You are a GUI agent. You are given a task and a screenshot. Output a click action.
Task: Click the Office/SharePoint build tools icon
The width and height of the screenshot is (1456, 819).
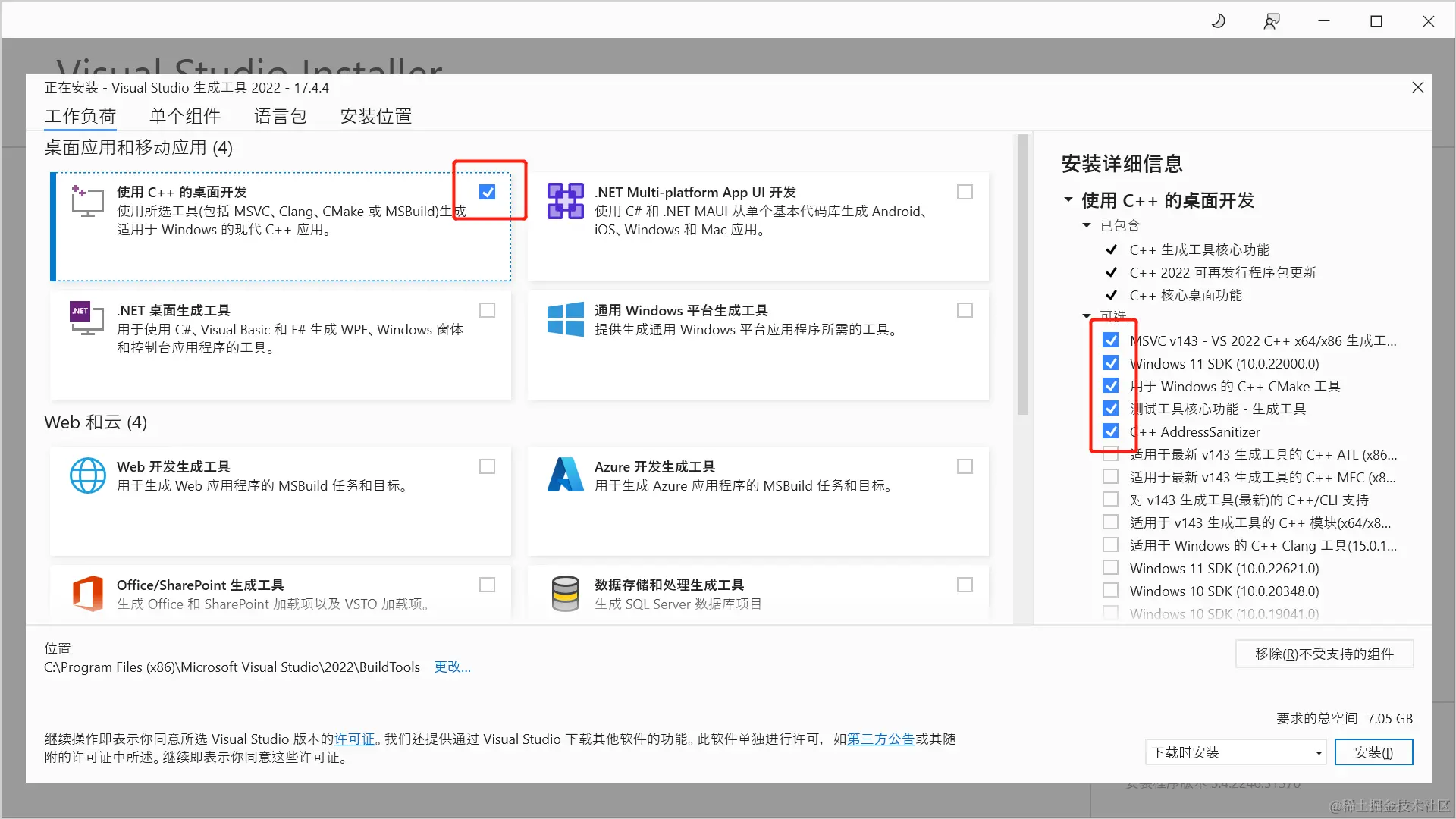pyautogui.click(x=87, y=593)
